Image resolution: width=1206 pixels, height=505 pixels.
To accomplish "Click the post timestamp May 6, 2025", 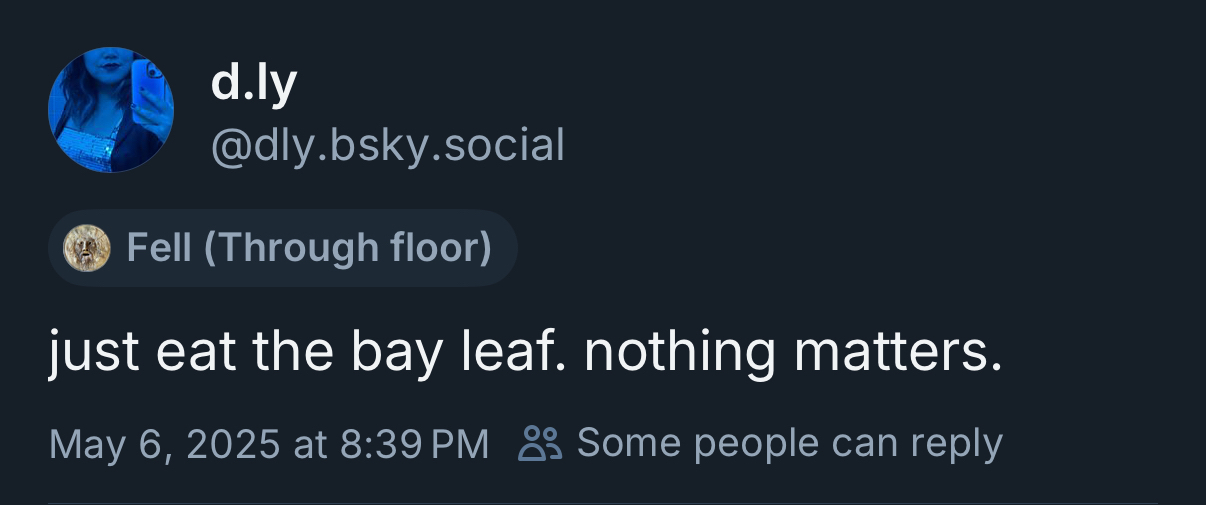I will pos(164,443).
